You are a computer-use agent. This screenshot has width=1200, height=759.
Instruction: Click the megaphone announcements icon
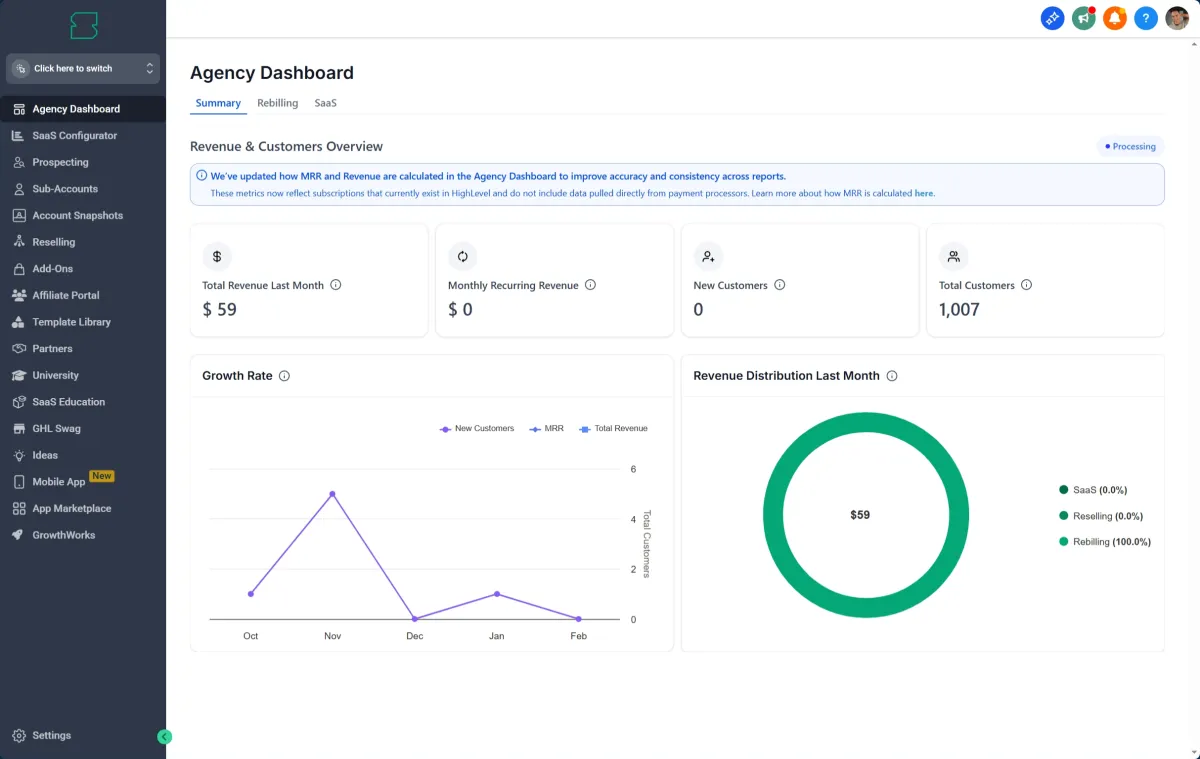(1083, 18)
